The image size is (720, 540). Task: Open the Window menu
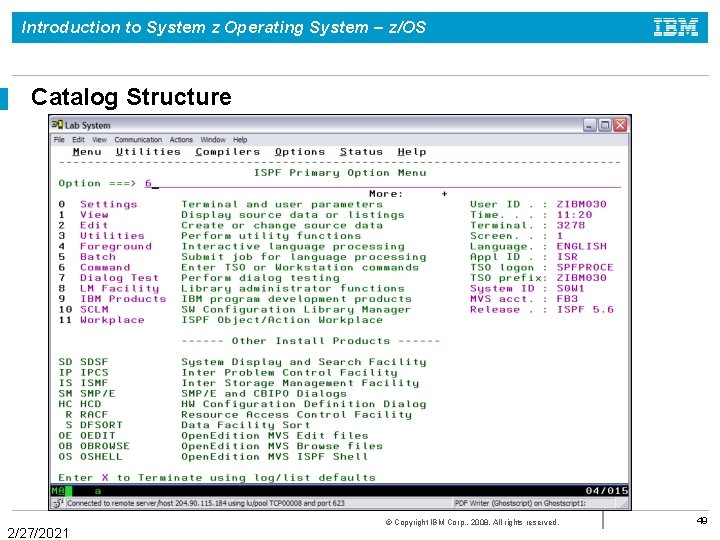[x=213, y=140]
